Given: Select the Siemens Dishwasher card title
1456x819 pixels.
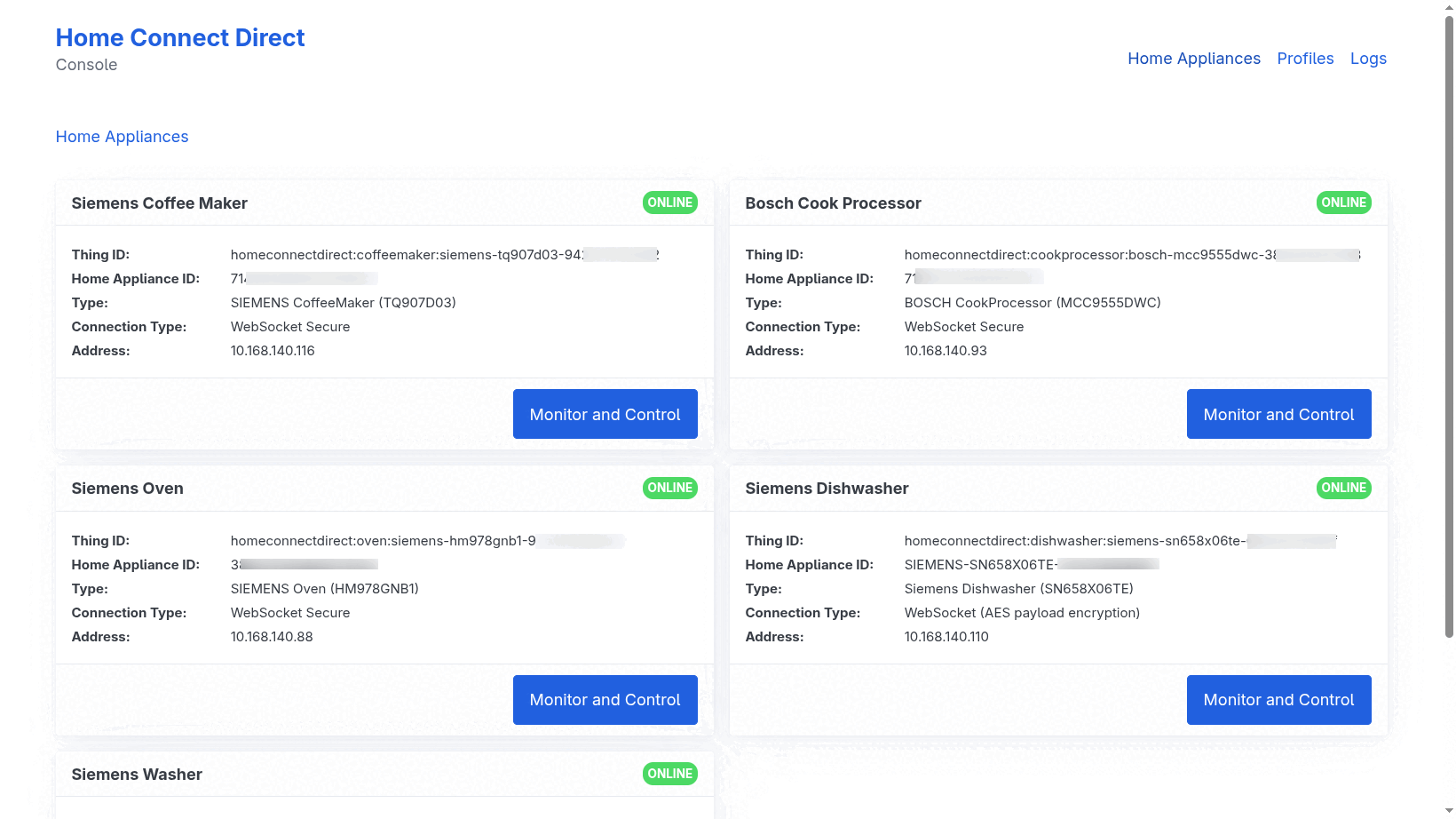Looking at the screenshot, I should (827, 489).
